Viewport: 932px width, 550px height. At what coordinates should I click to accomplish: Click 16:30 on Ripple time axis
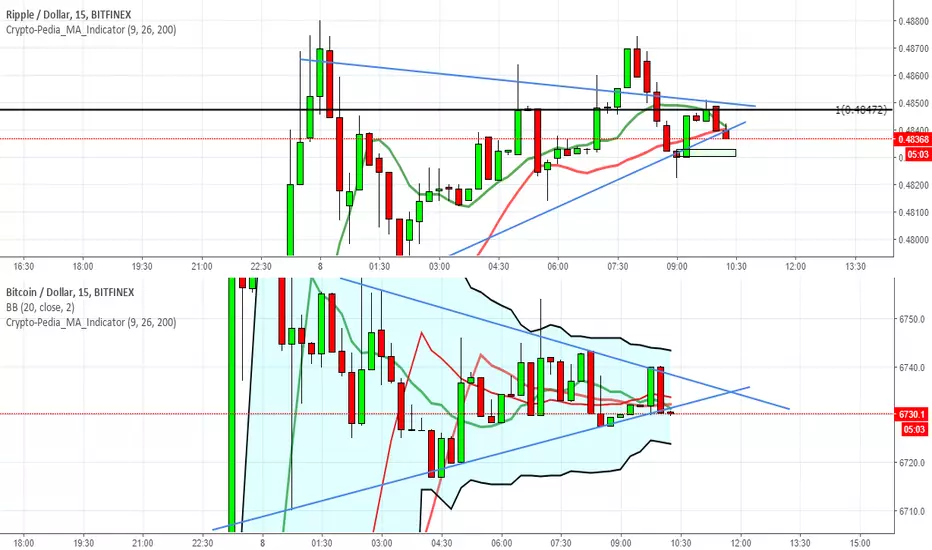point(24,267)
